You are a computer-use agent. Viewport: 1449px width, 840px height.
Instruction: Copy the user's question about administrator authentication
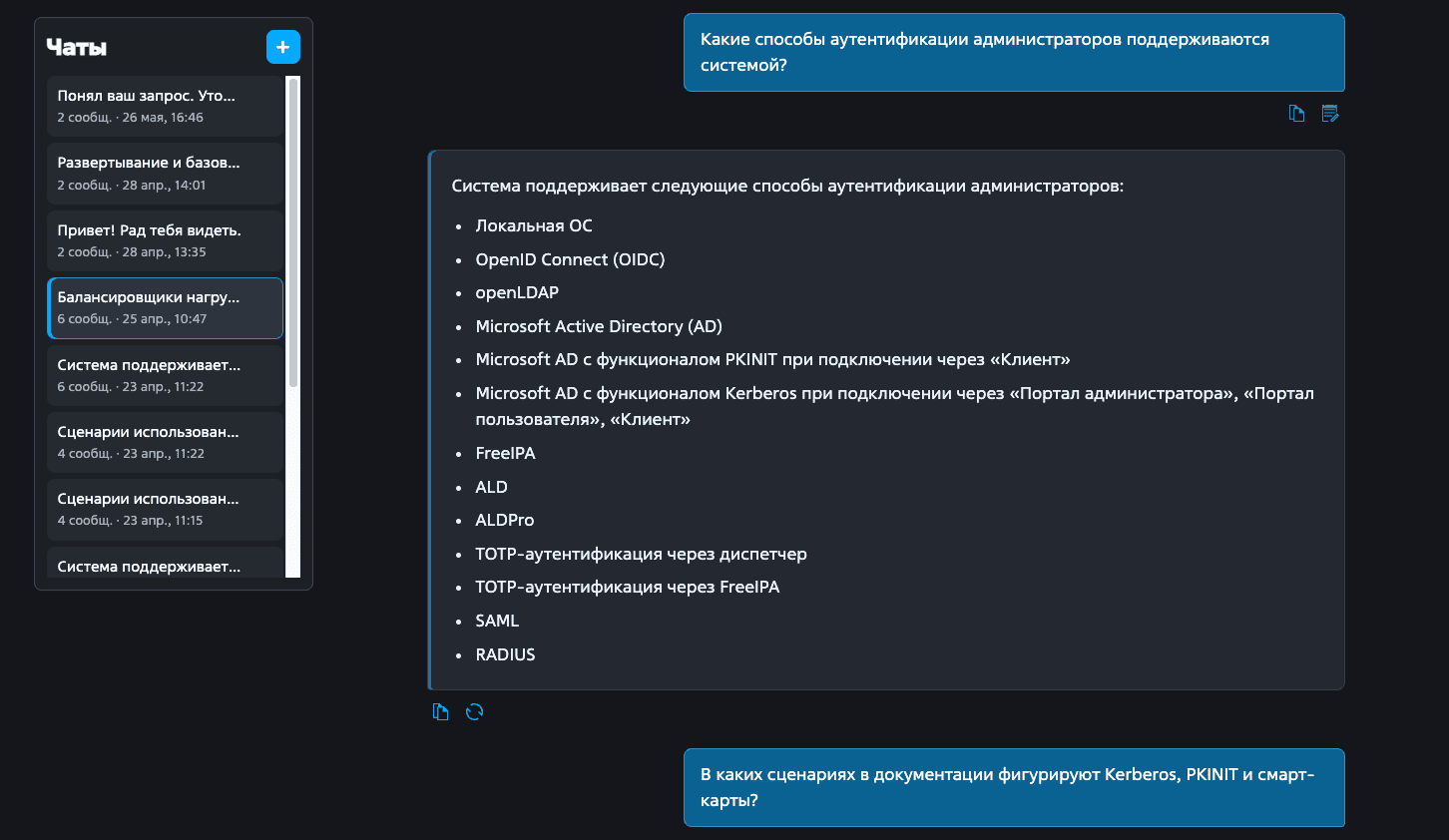coord(1297,114)
